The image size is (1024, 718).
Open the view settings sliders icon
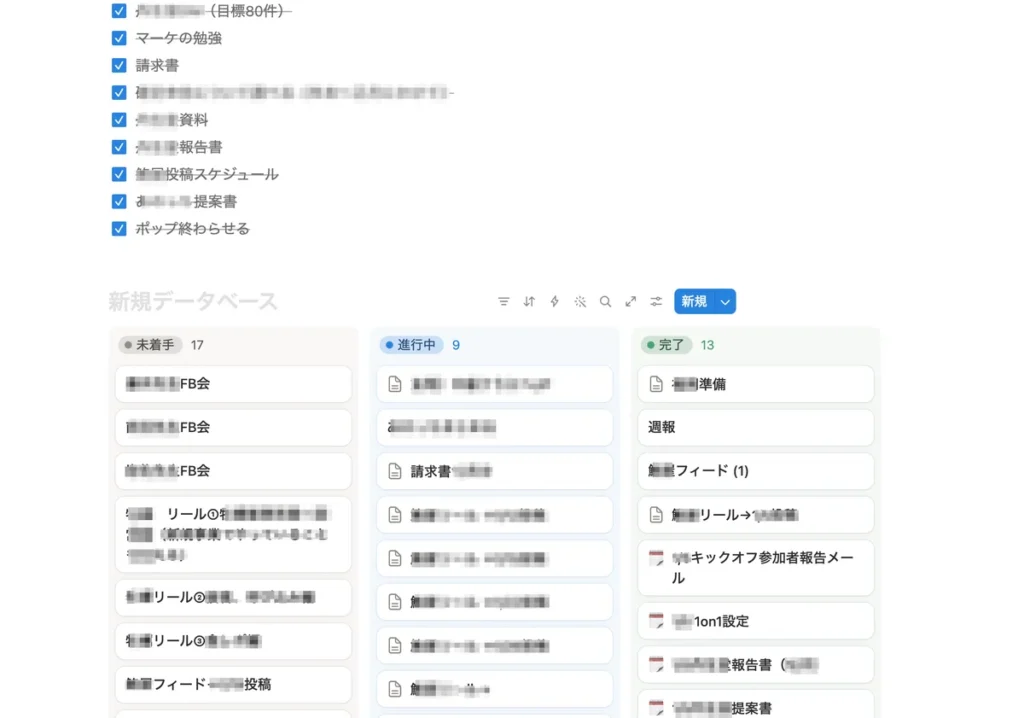coord(656,301)
